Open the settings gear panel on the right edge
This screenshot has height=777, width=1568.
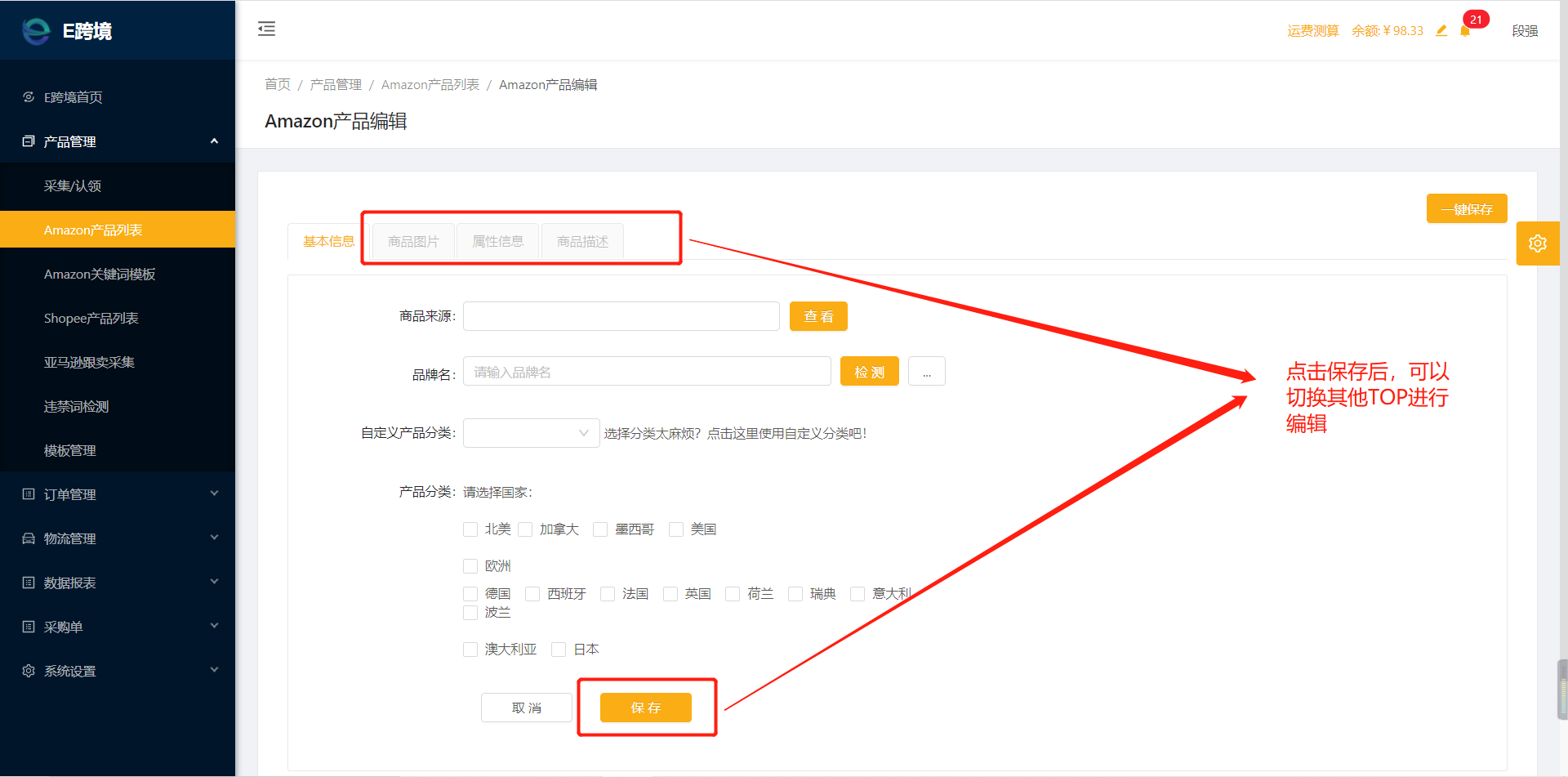click(1538, 243)
